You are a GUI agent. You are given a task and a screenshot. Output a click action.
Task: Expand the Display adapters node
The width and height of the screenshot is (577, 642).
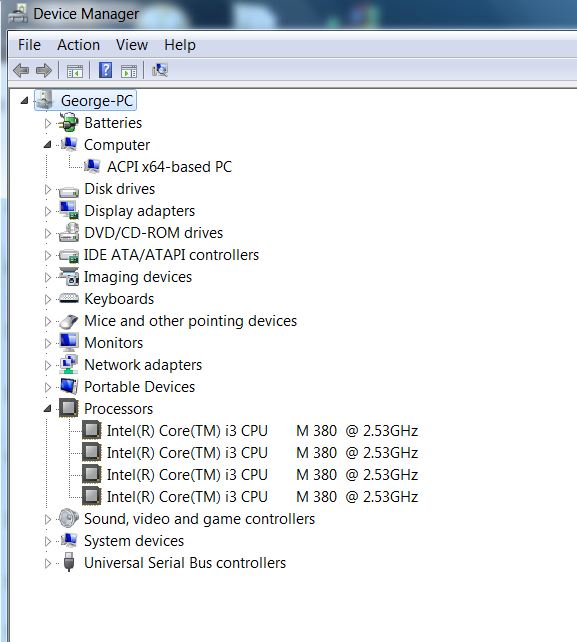click(48, 211)
